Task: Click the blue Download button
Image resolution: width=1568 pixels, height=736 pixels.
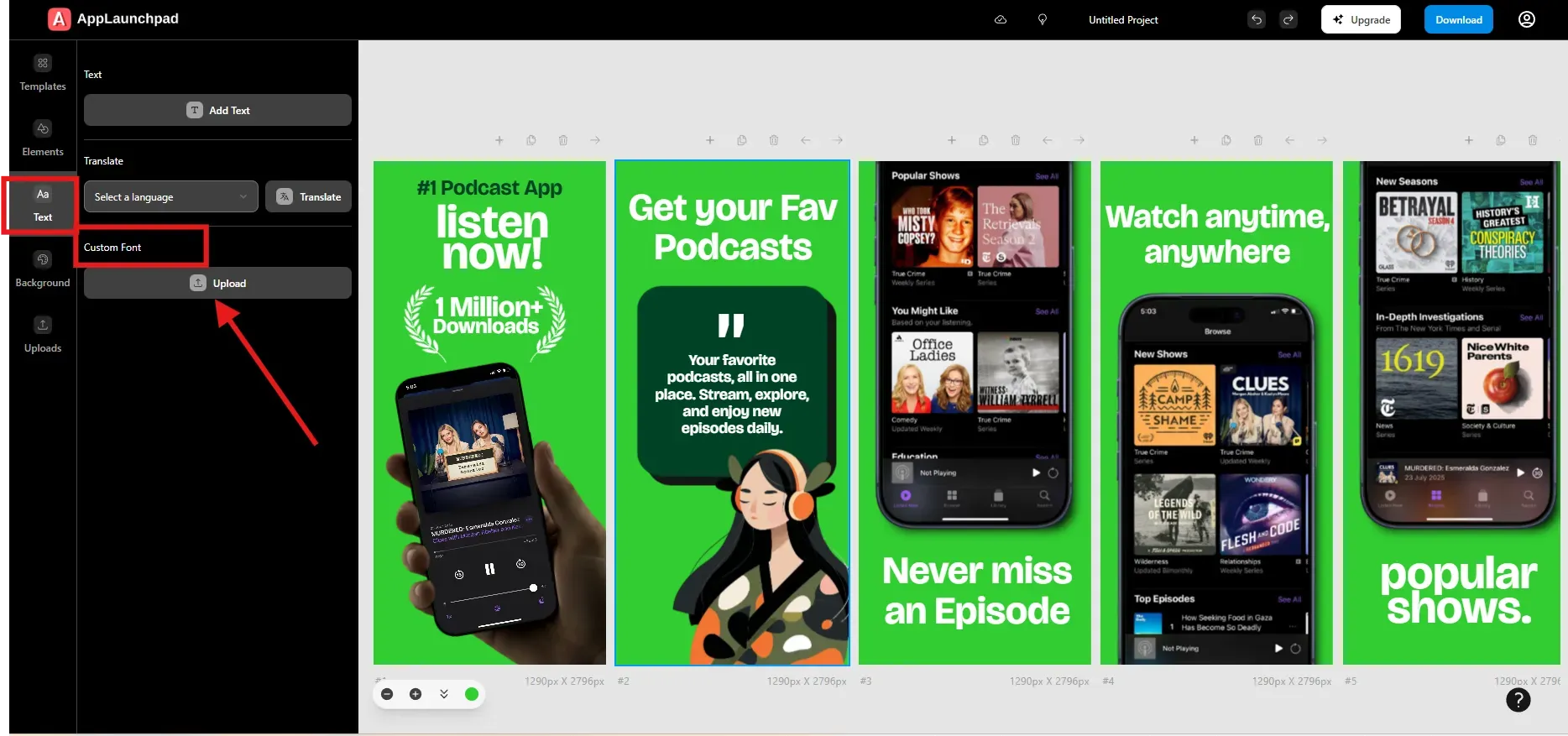Action: coord(1459,19)
